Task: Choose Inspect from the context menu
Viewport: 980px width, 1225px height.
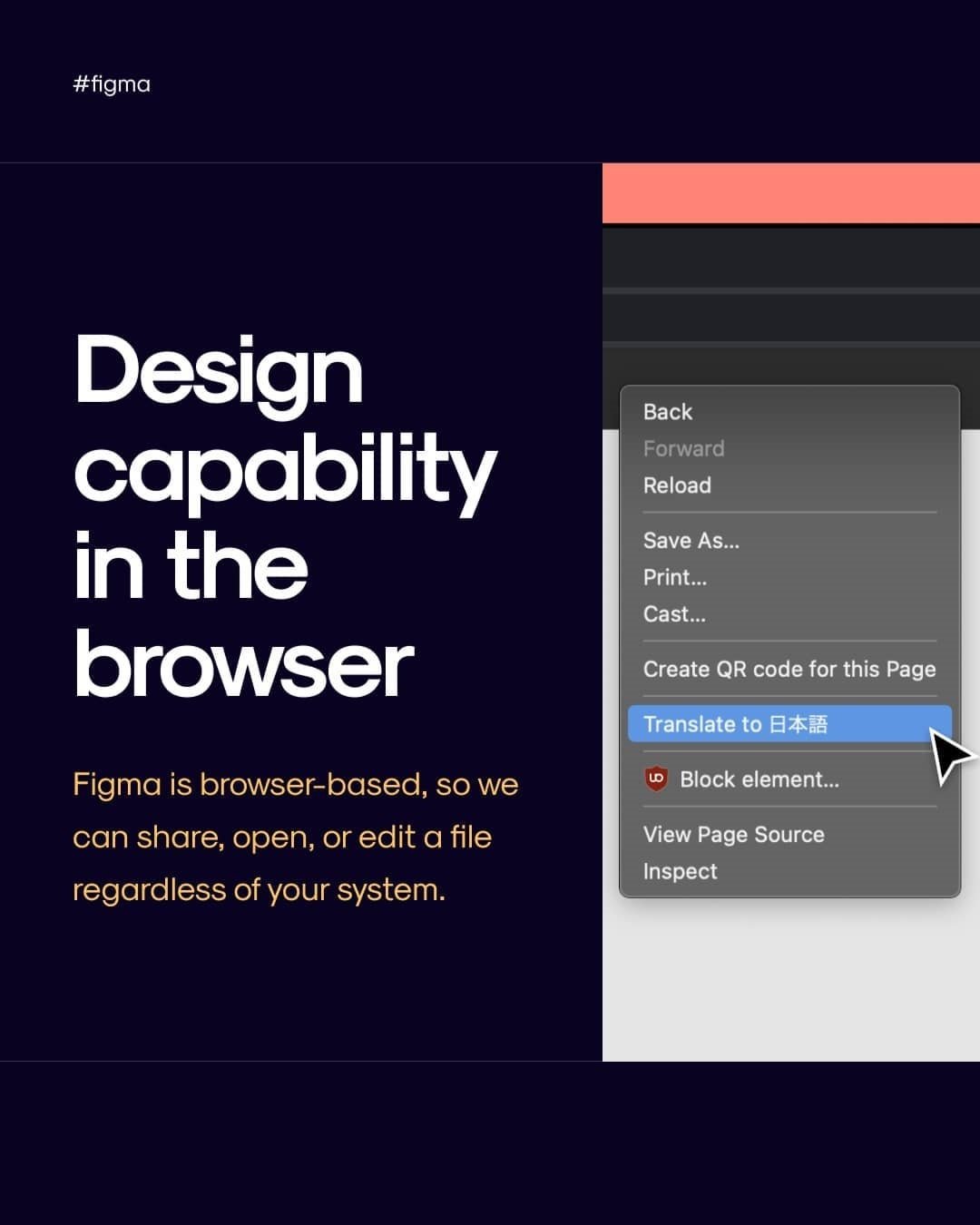Action: [789, 871]
